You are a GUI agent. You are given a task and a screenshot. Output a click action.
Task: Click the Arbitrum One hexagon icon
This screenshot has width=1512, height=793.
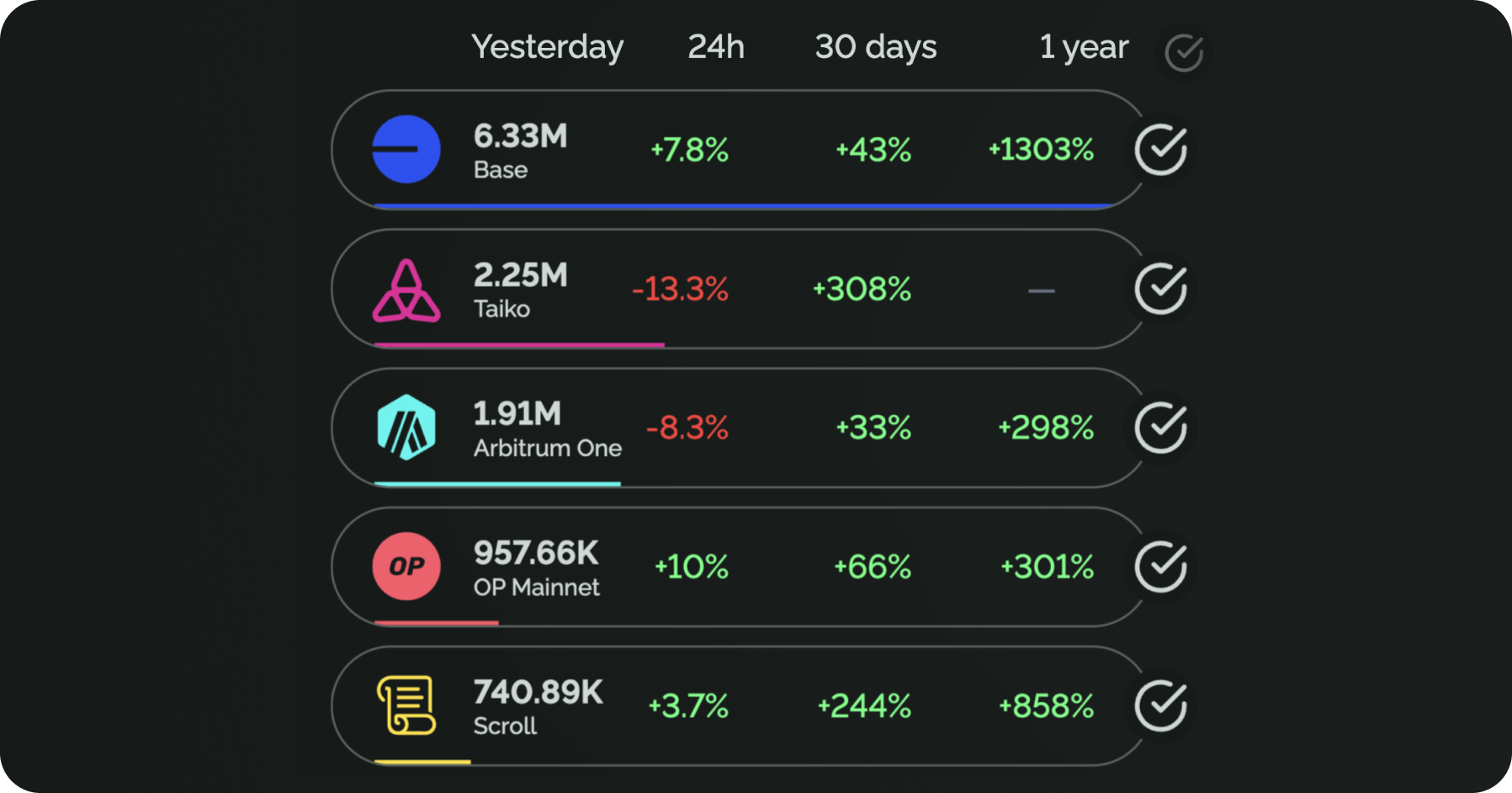(406, 428)
